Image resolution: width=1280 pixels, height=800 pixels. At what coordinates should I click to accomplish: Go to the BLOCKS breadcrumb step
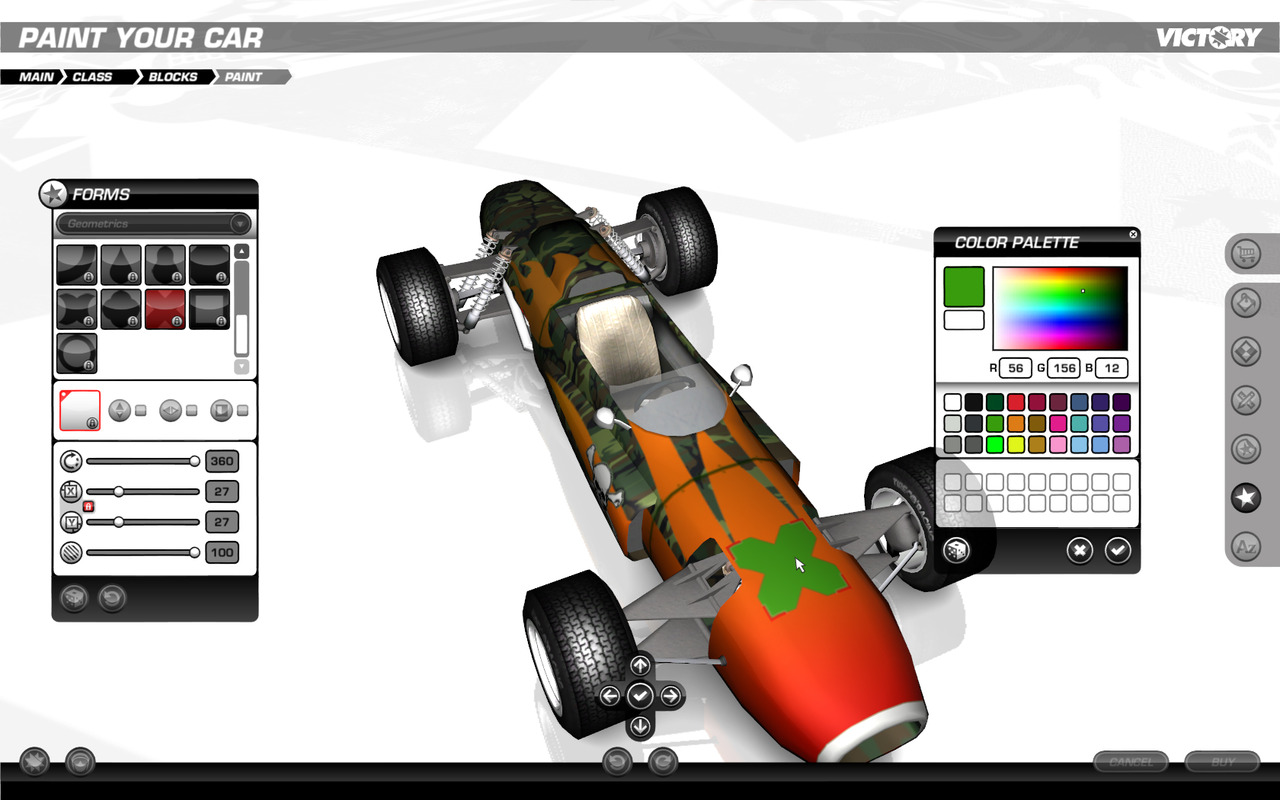(x=173, y=77)
